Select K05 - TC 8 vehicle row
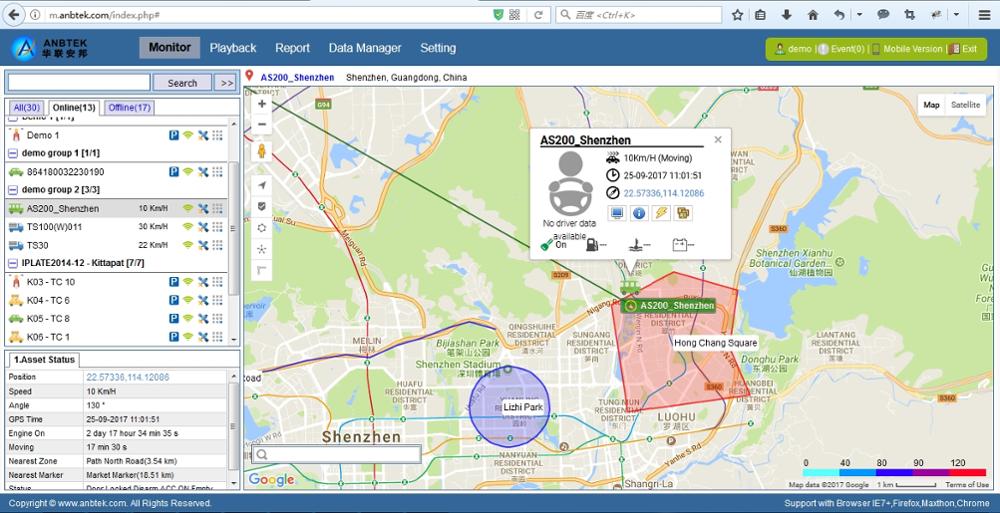Screen dimensions: 1000x513 (117, 318)
